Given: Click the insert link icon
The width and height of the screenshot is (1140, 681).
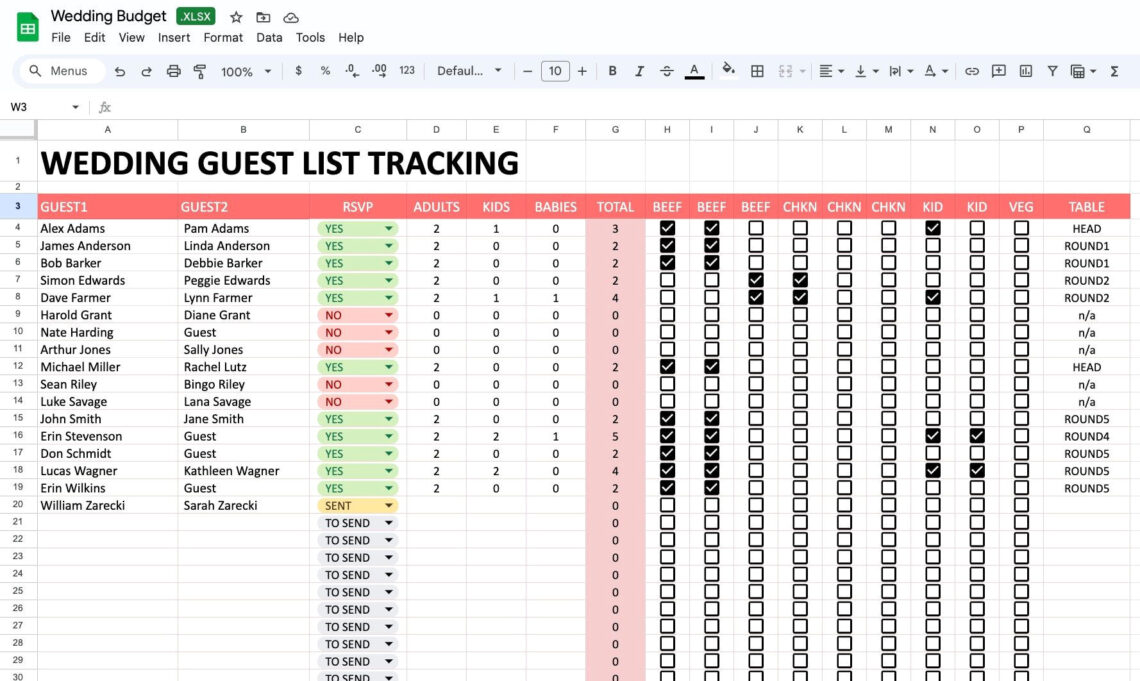Looking at the screenshot, I should pyautogui.click(x=971, y=71).
